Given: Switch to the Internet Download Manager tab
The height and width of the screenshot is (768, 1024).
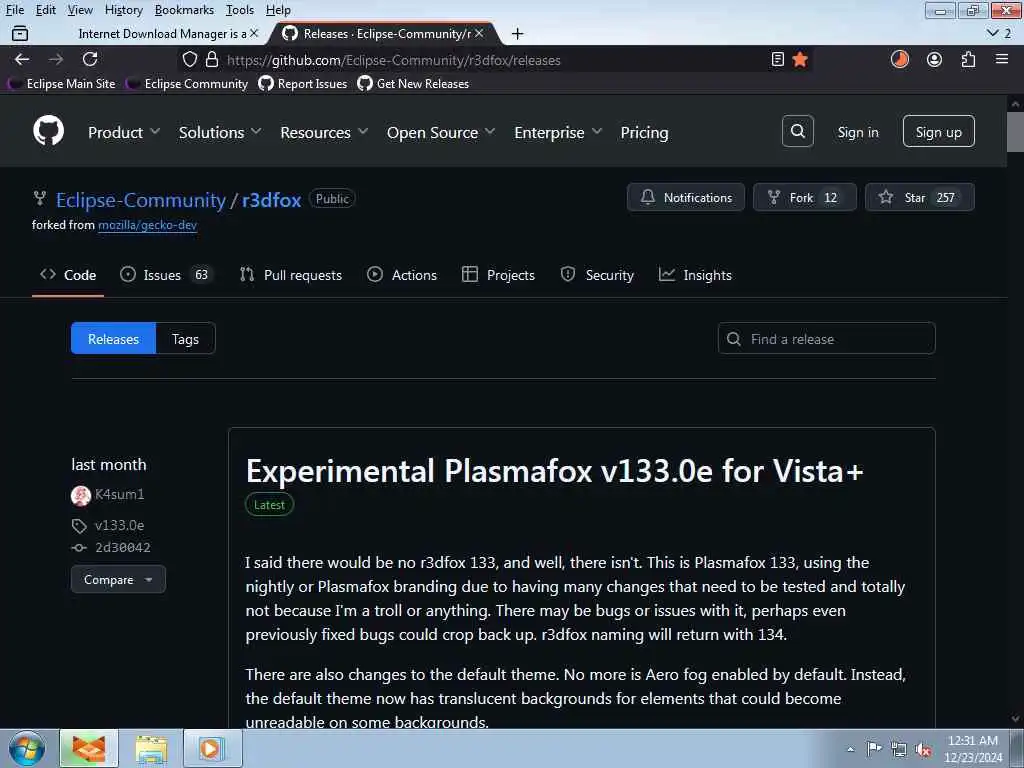Looking at the screenshot, I should (x=163, y=33).
